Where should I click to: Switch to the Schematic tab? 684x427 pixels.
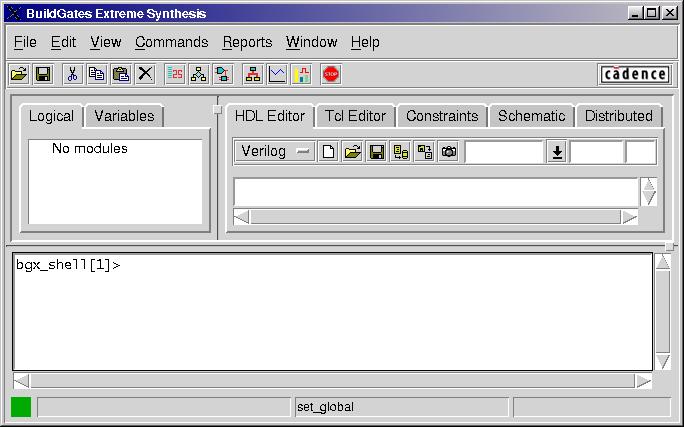tap(532, 116)
